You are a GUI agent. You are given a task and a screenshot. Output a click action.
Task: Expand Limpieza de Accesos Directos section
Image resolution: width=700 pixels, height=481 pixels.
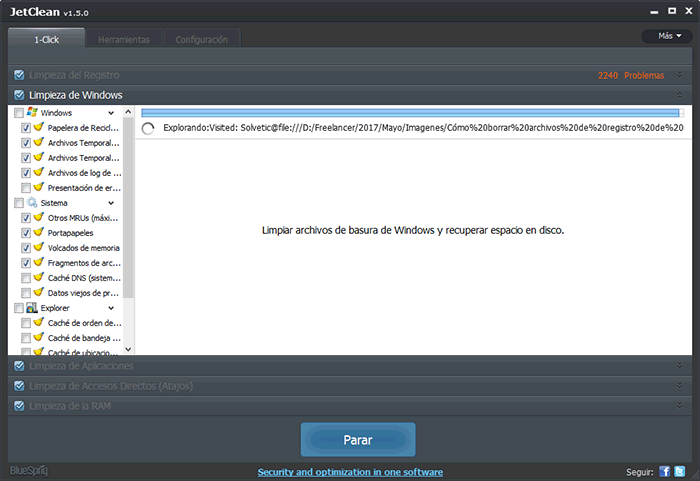pyautogui.click(x=679, y=385)
